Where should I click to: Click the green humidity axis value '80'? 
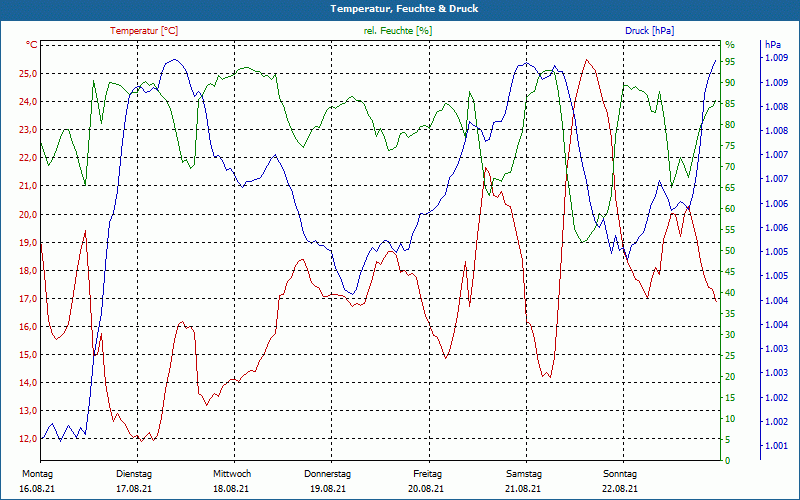pos(730,124)
